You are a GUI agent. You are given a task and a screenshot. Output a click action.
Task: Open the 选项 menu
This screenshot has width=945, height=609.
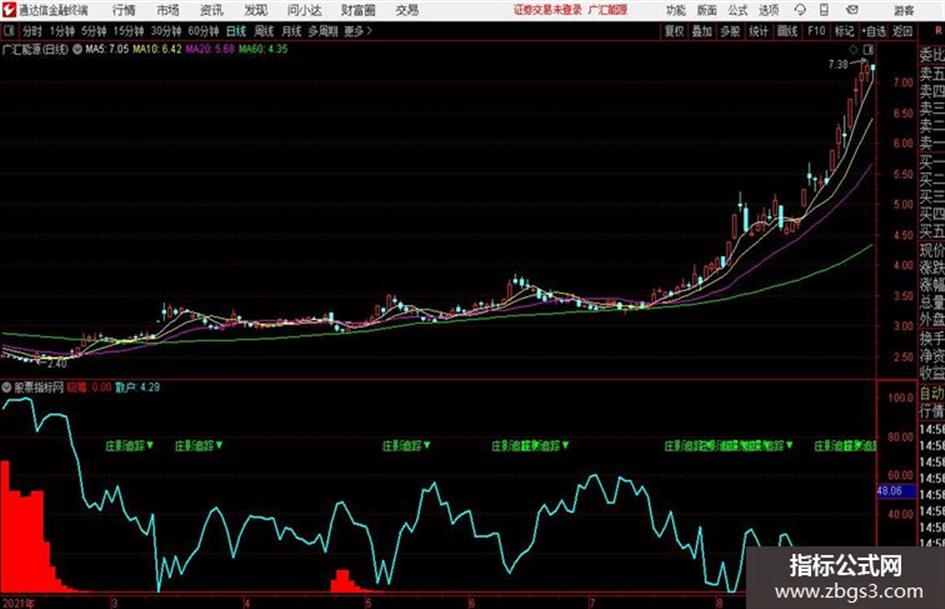click(x=769, y=10)
